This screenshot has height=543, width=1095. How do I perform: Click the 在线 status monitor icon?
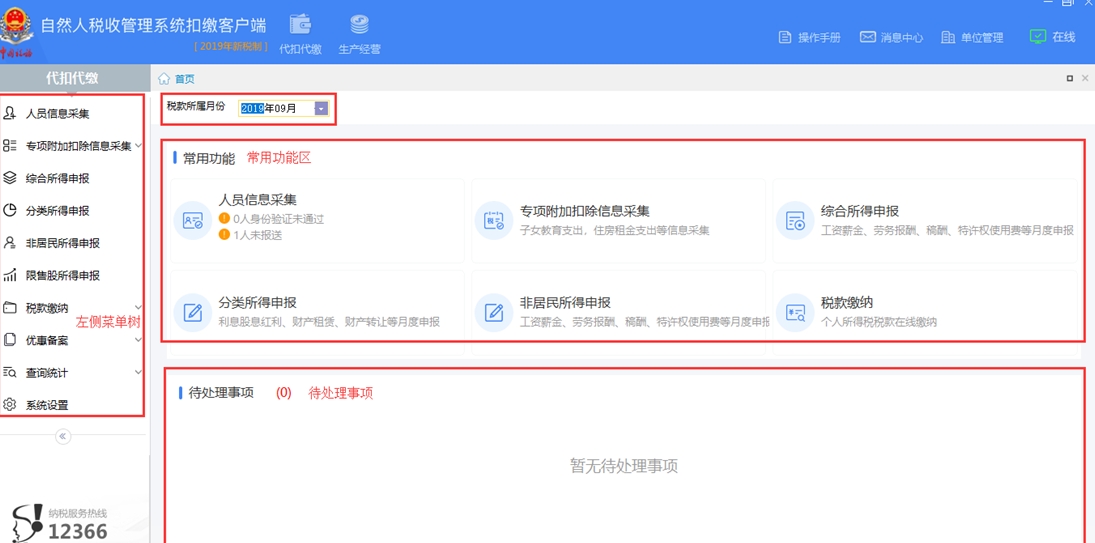(x=1038, y=37)
